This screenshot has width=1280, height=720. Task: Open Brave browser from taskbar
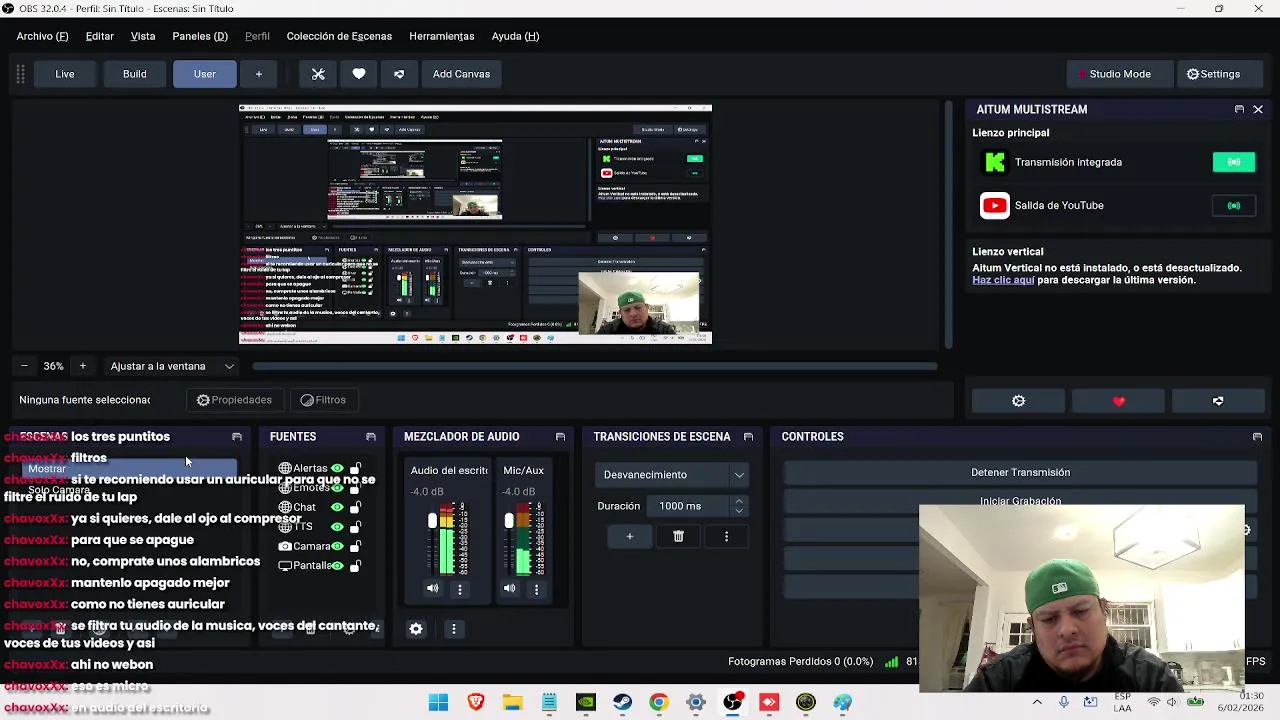(x=476, y=702)
